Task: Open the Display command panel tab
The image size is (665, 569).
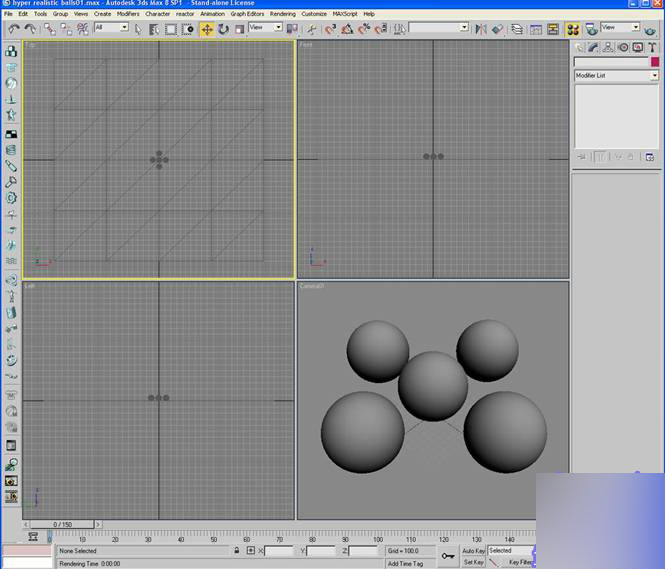Action: [x=638, y=47]
